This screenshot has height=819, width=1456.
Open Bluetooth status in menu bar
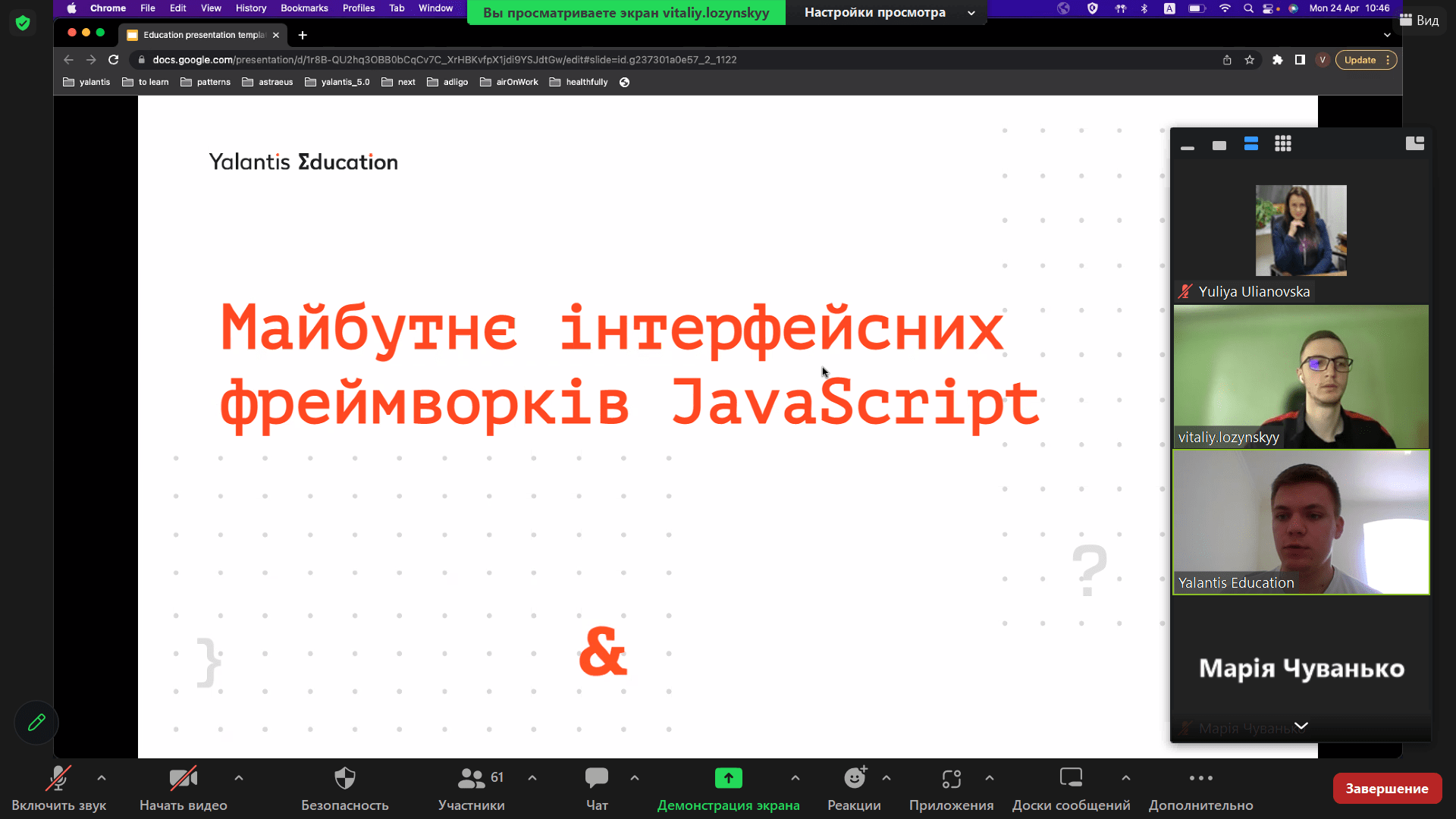(x=1144, y=8)
